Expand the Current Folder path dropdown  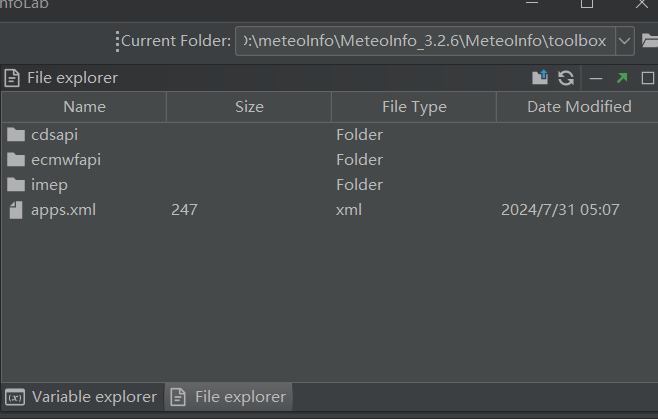[x=625, y=41]
